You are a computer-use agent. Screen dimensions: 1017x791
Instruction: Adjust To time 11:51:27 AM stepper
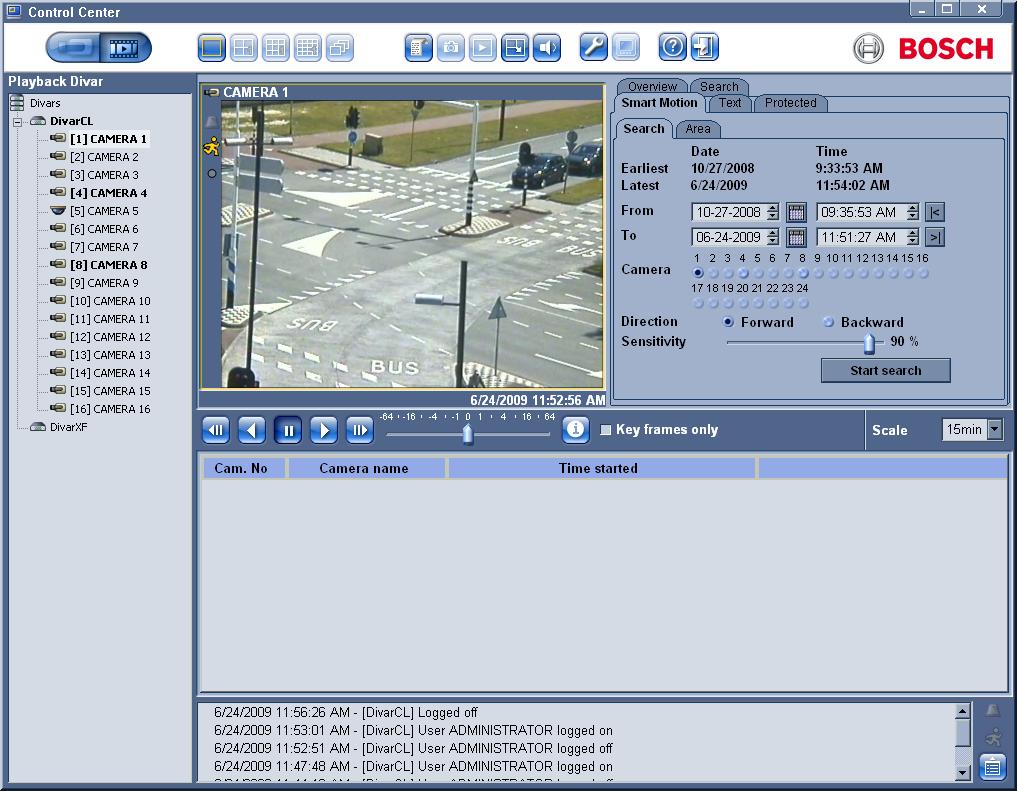coord(913,237)
